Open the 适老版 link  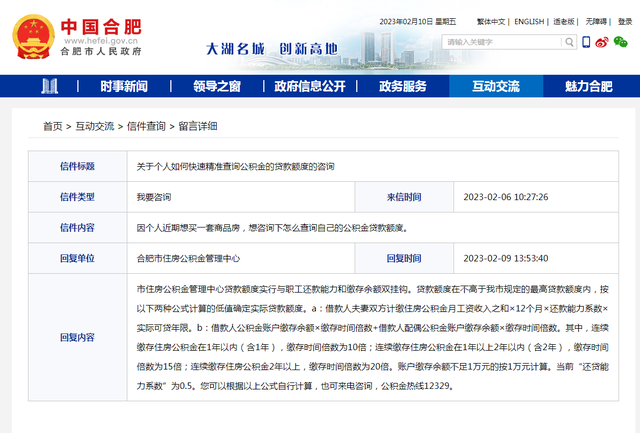click(x=564, y=22)
